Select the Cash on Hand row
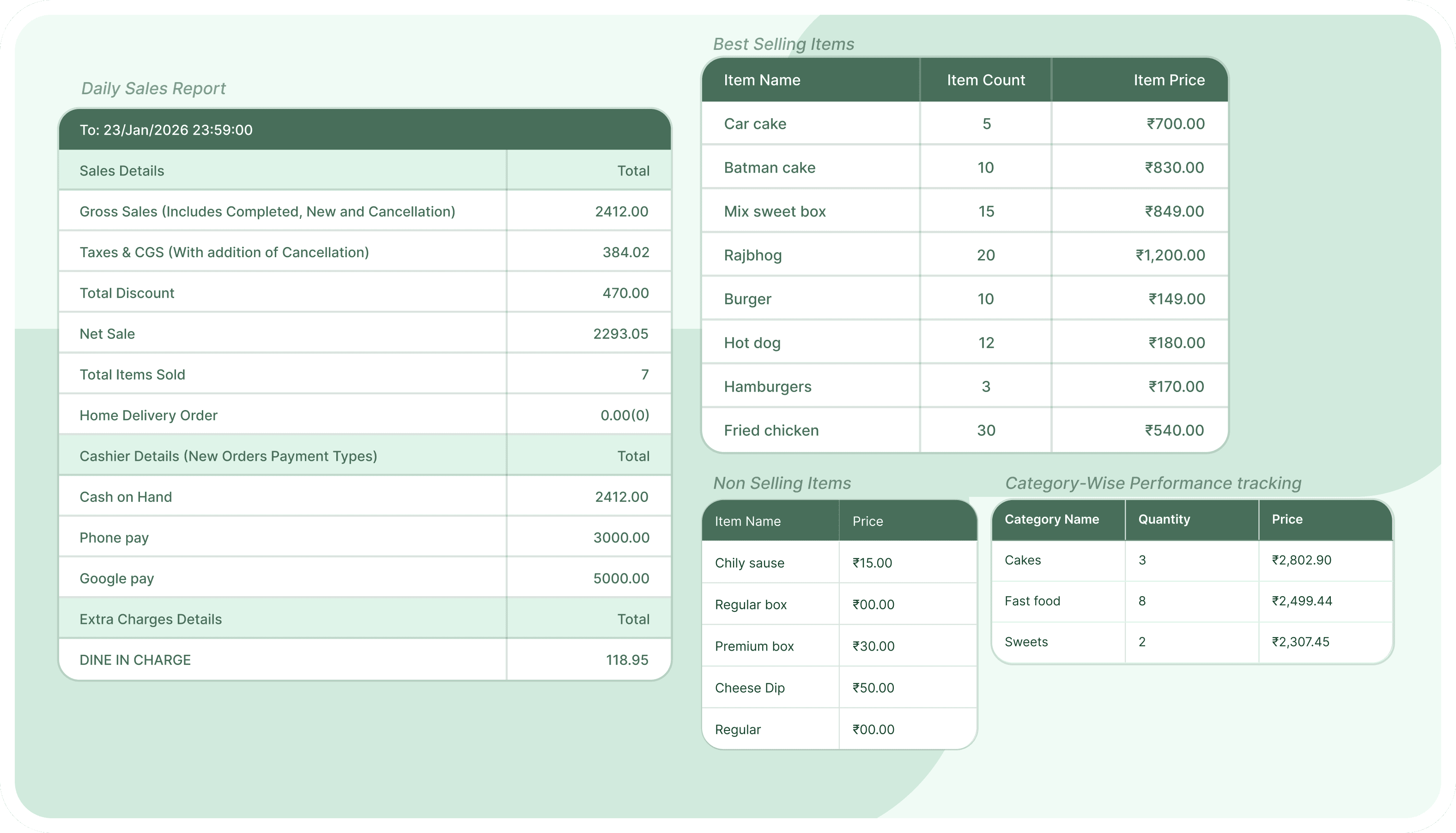Image resolution: width=1456 pixels, height=833 pixels. point(126,496)
